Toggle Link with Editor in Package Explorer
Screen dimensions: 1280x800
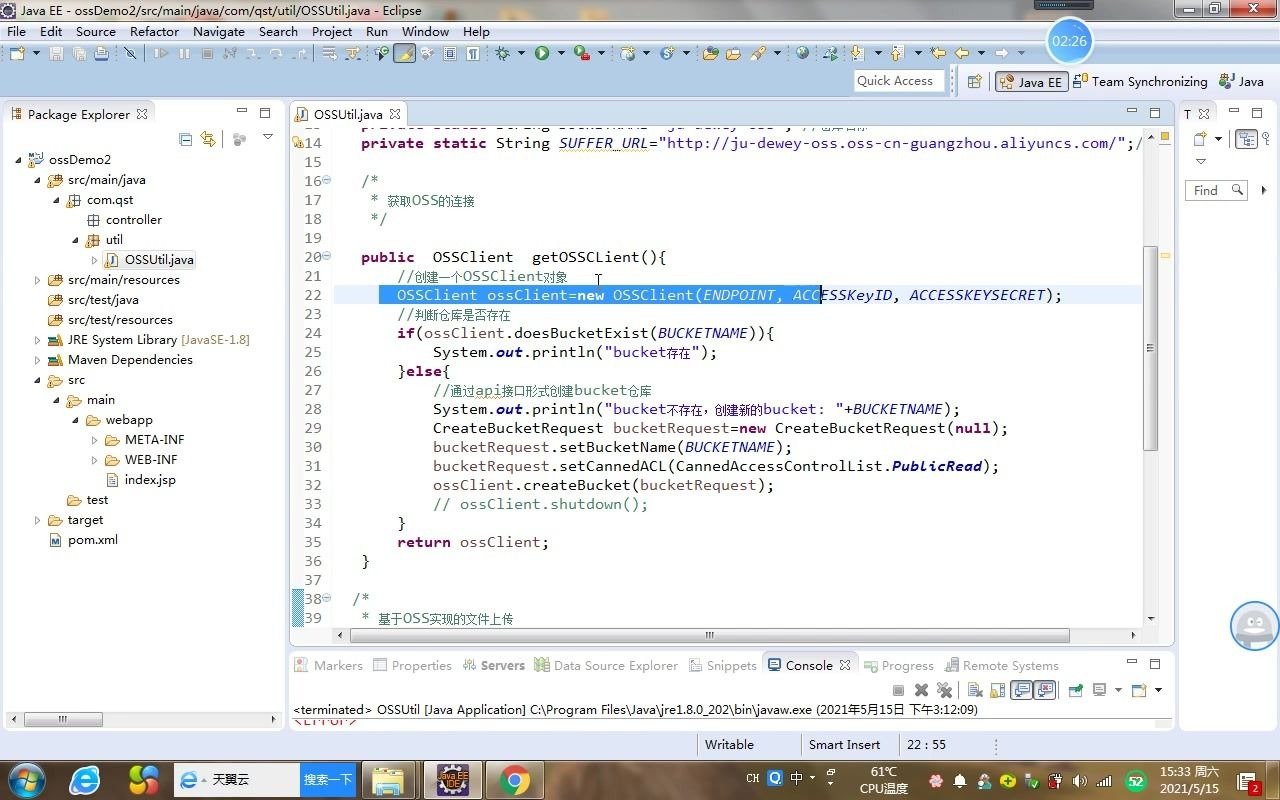[x=208, y=139]
